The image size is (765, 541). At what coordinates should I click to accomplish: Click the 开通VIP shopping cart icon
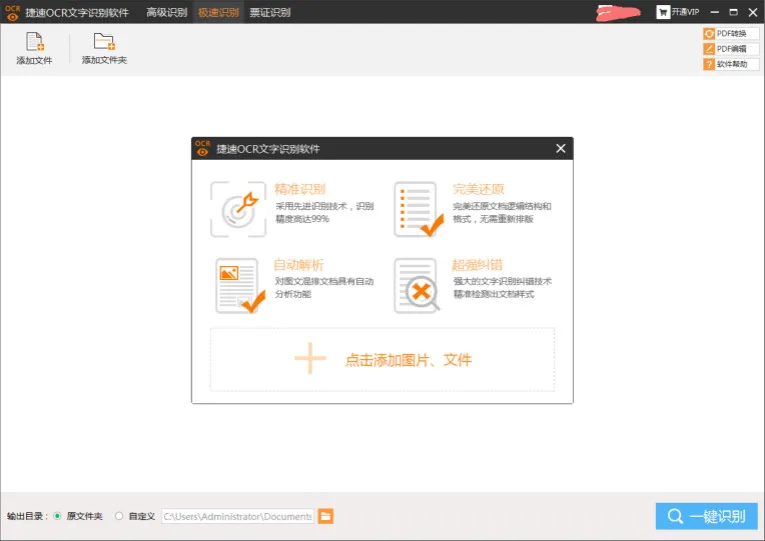pos(663,12)
